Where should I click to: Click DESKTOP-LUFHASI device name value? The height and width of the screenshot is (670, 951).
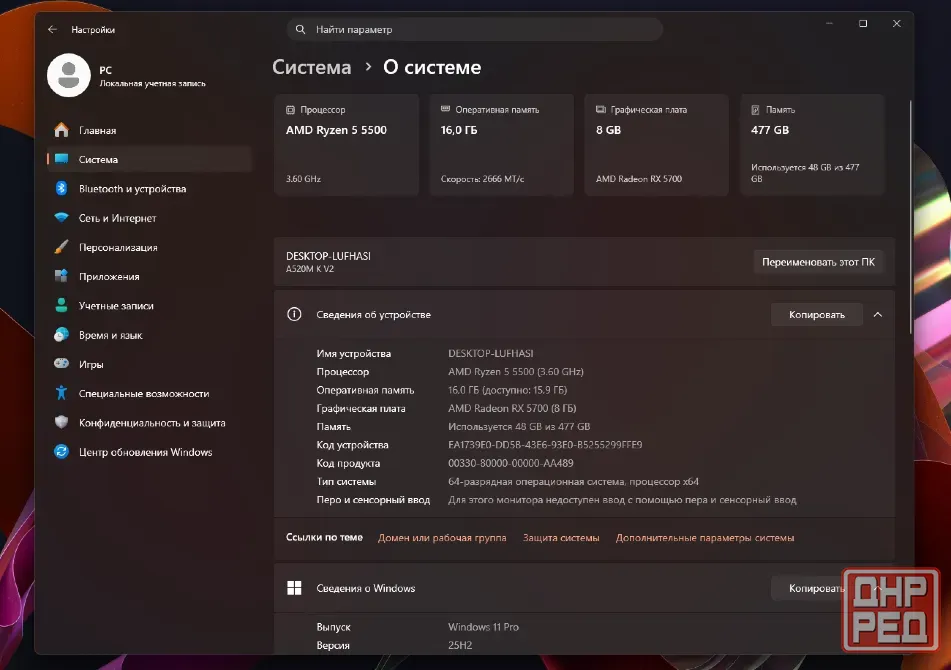[x=491, y=353]
